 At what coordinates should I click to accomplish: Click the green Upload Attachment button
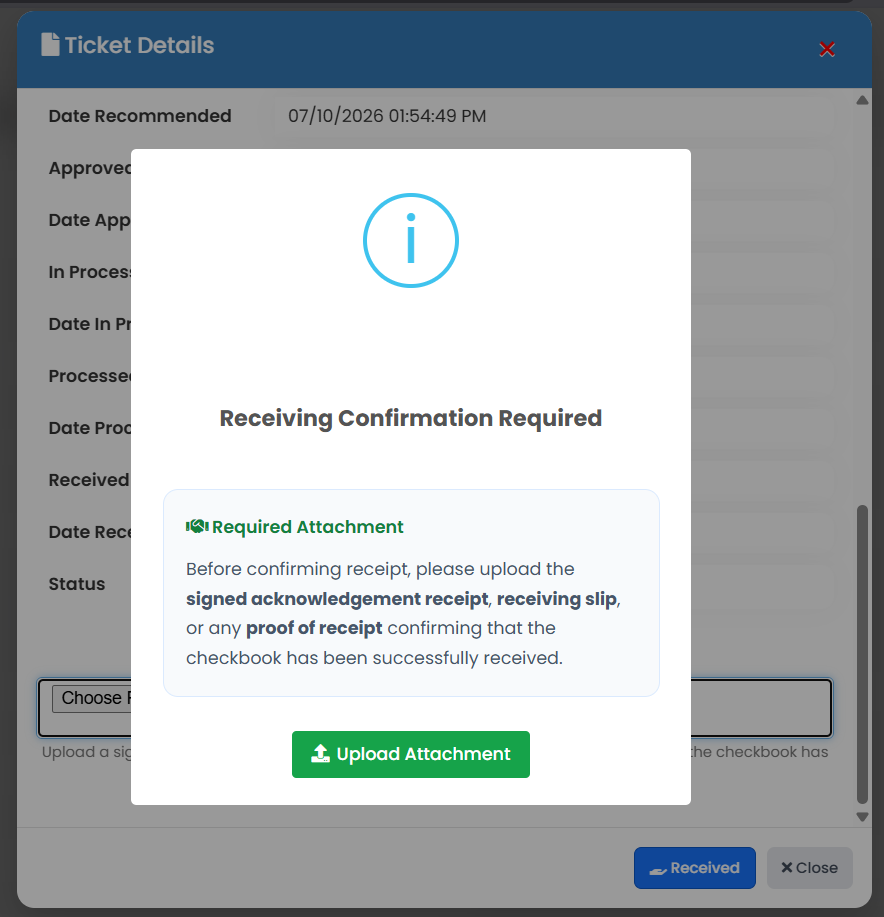411,754
